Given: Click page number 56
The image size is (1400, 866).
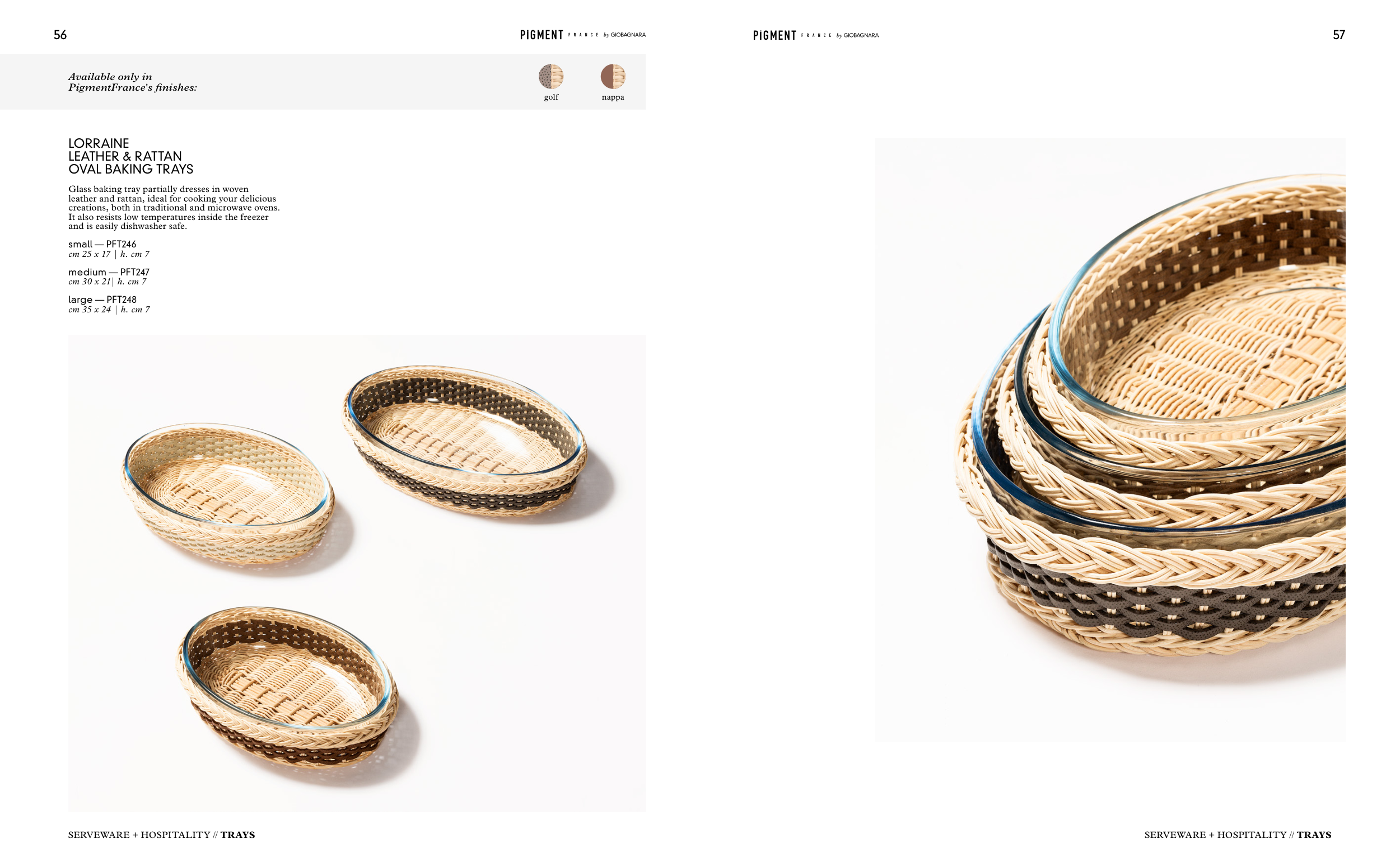Looking at the screenshot, I should [60, 35].
